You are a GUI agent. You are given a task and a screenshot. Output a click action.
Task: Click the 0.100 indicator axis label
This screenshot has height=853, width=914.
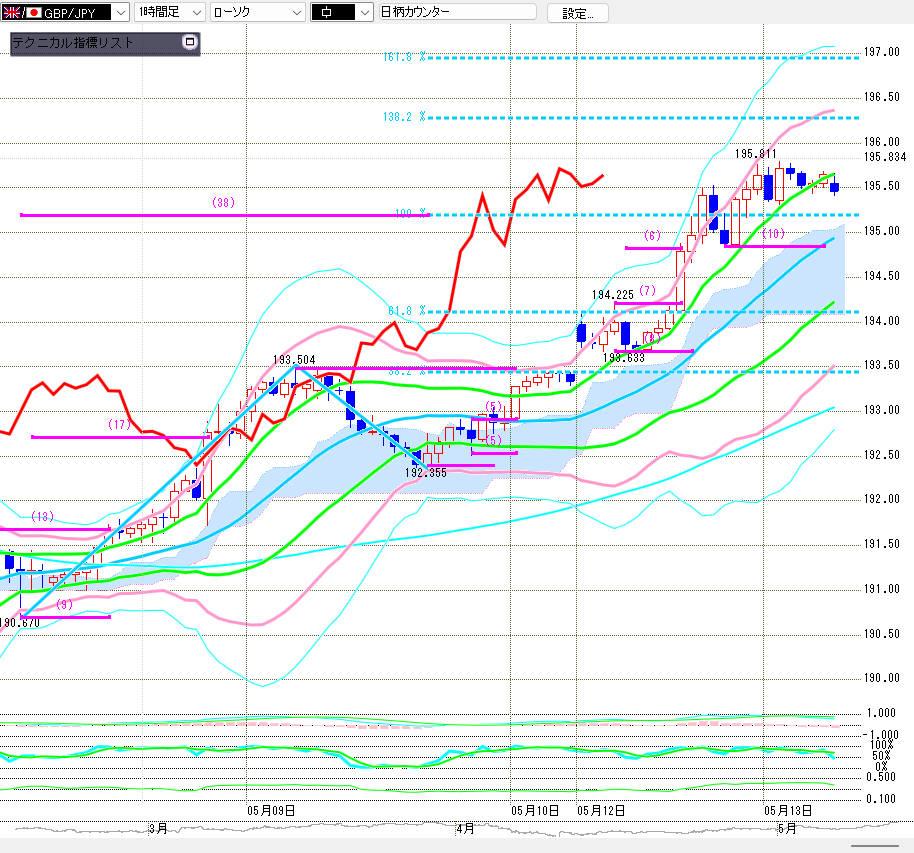(881, 799)
